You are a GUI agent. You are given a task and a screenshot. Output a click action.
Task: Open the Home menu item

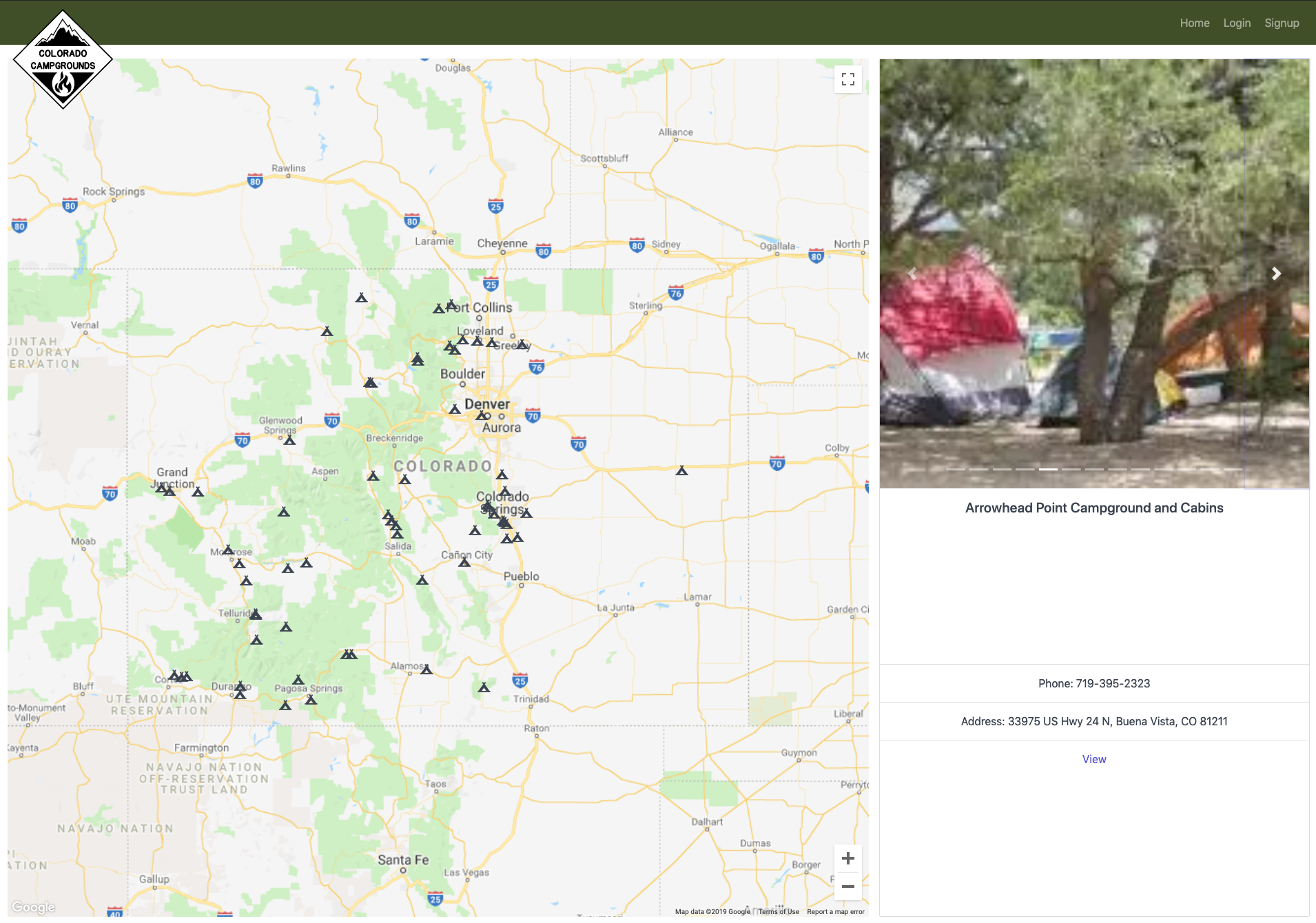[1194, 23]
